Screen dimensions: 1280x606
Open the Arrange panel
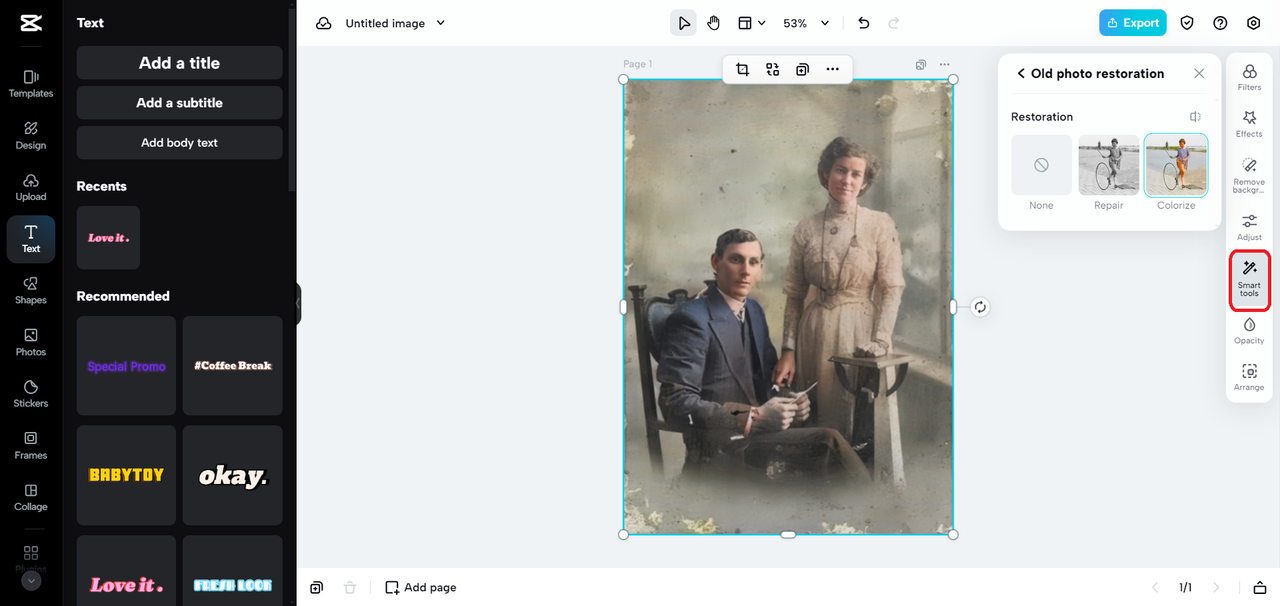(1249, 377)
